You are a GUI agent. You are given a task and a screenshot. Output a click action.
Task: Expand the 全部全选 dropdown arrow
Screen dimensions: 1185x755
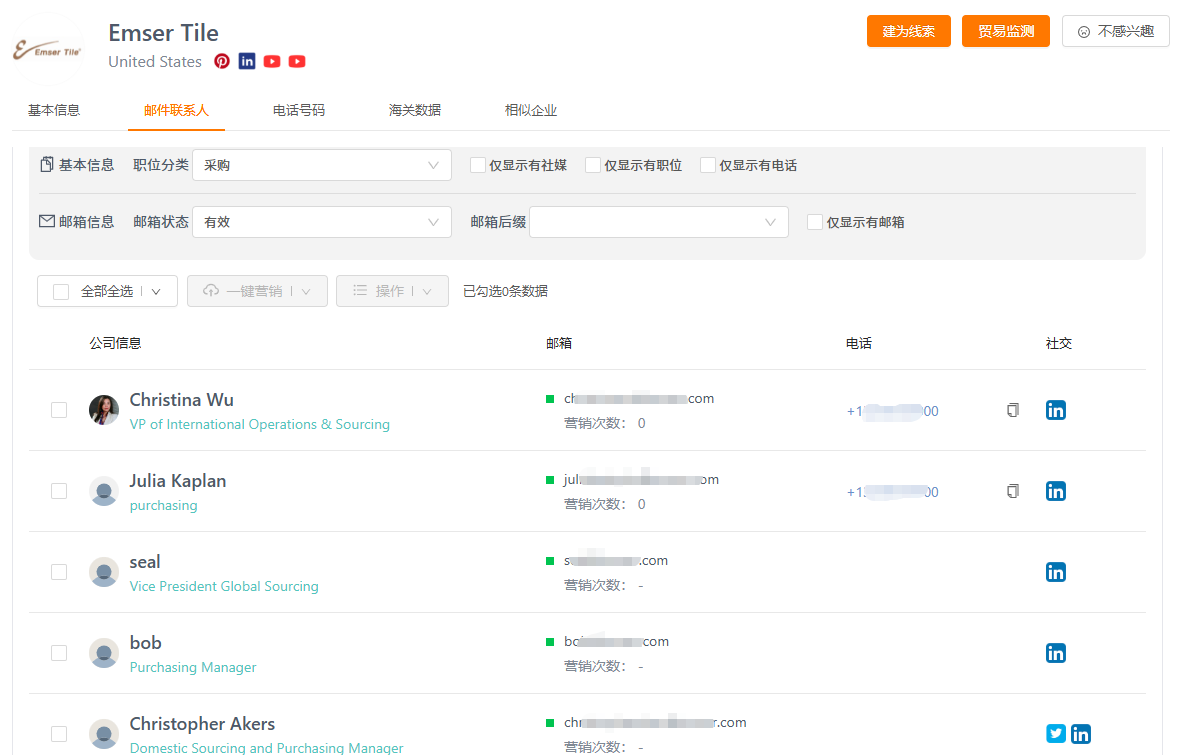click(x=156, y=292)
